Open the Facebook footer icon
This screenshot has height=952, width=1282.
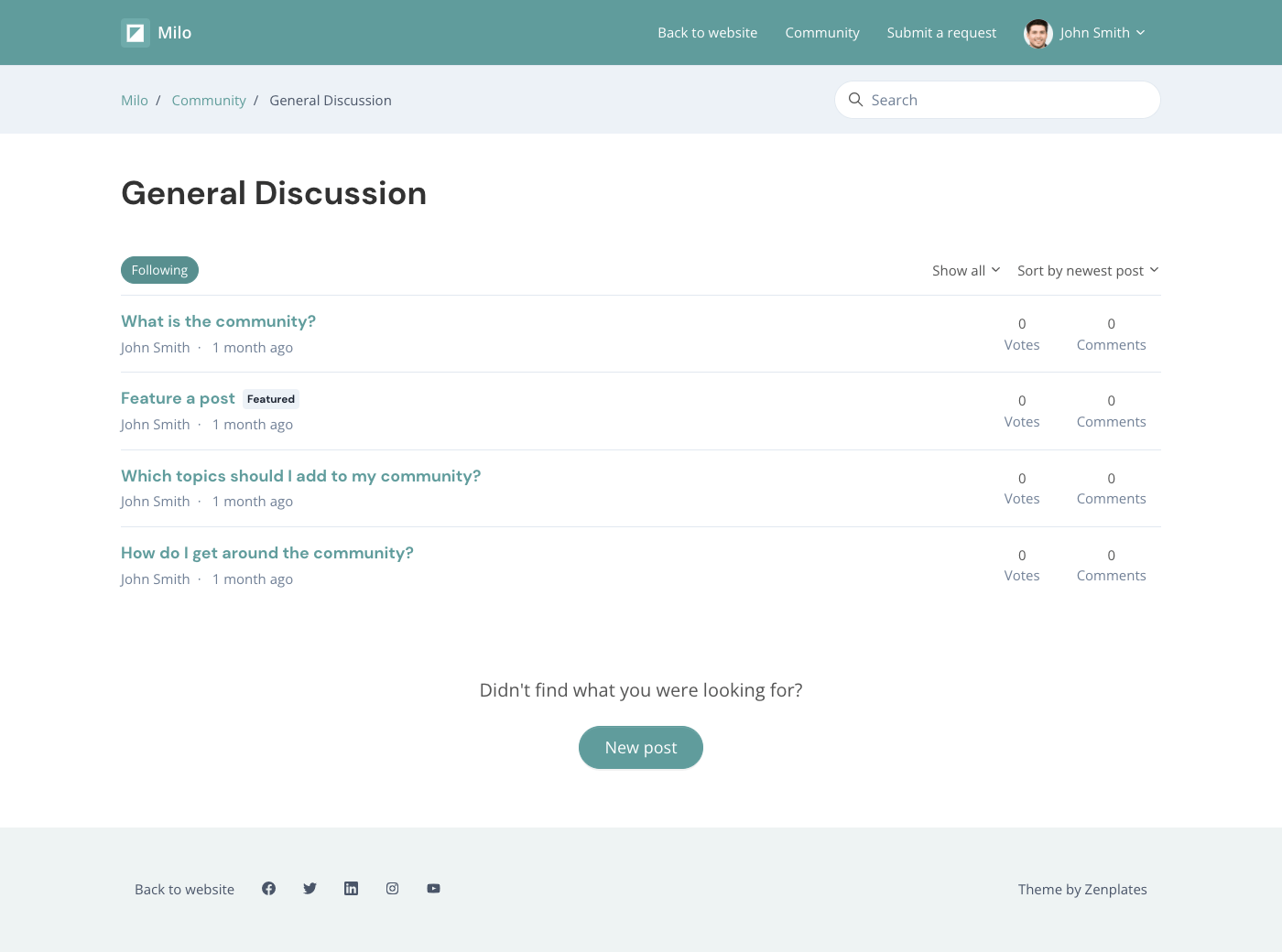[268, 889]
